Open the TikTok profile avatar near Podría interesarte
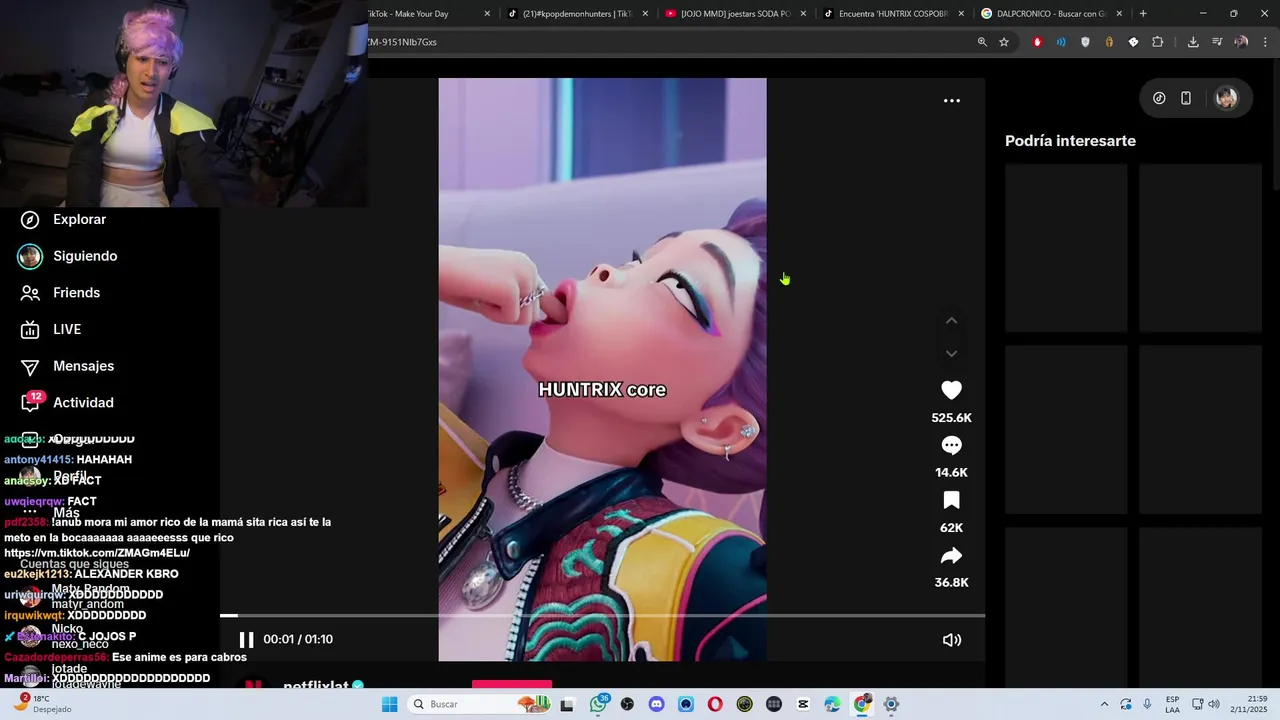Screen dimensions: 1280x720 (x=1226, y=98)
